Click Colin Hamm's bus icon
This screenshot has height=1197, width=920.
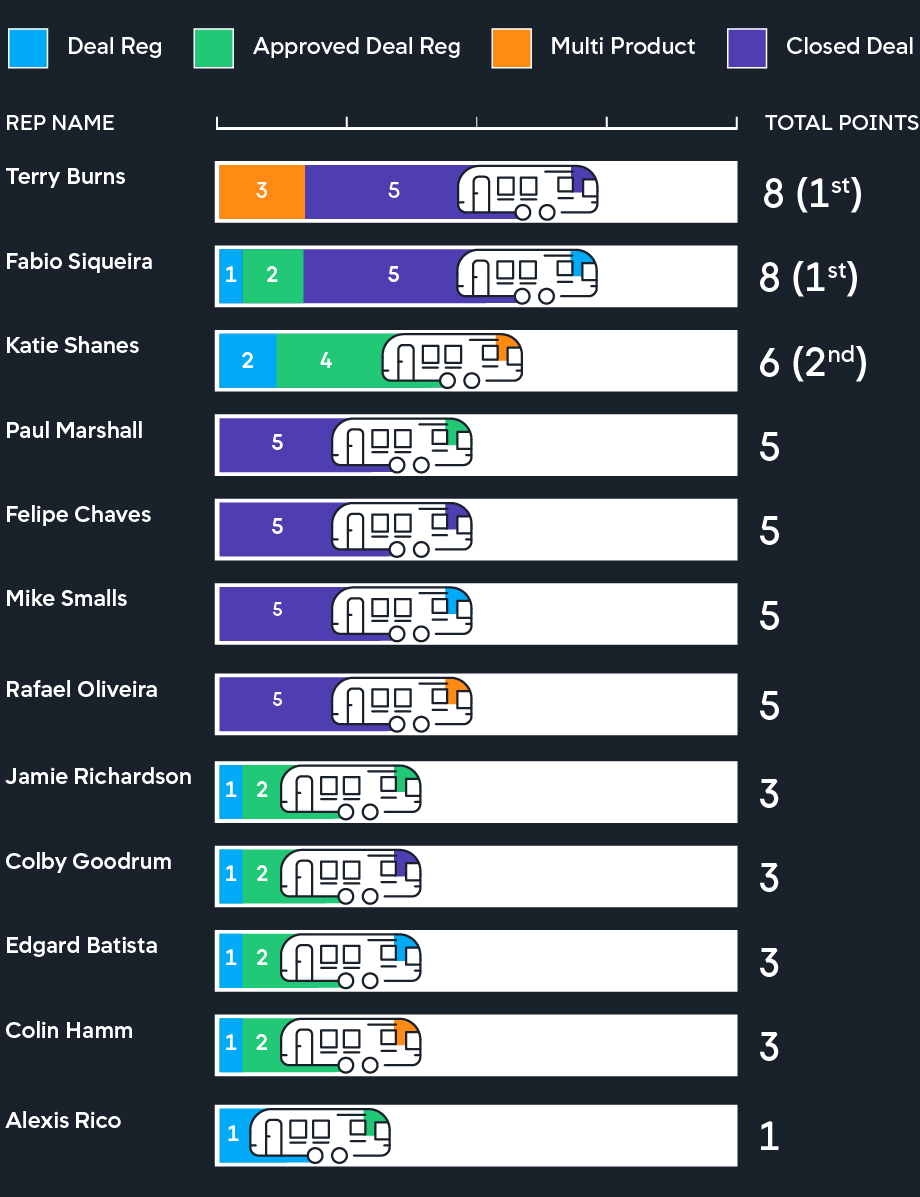pos(350,1044)
